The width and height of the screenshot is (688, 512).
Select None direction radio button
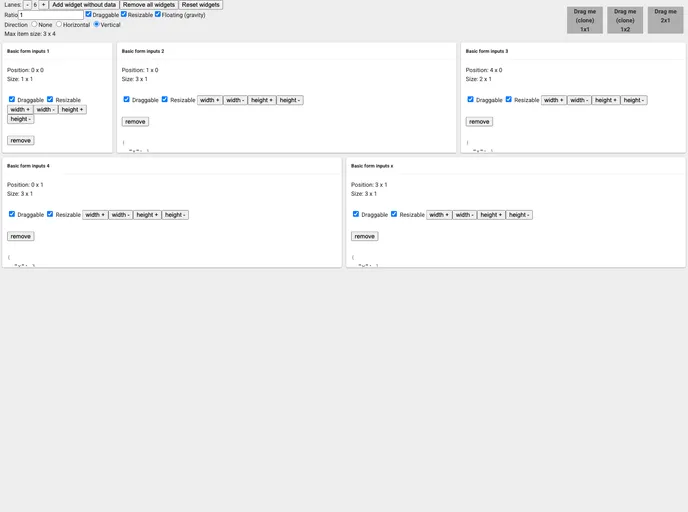34,24
